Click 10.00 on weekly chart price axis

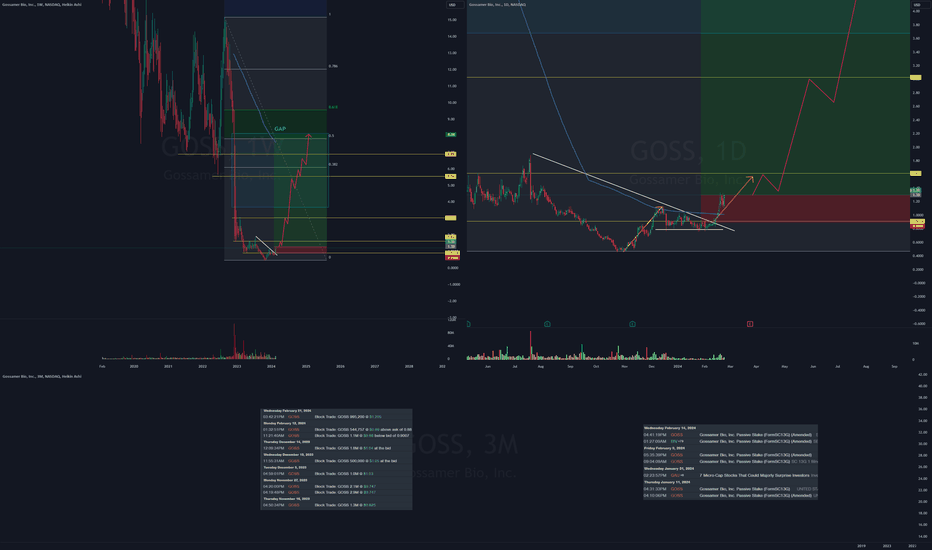coord(452,102)
